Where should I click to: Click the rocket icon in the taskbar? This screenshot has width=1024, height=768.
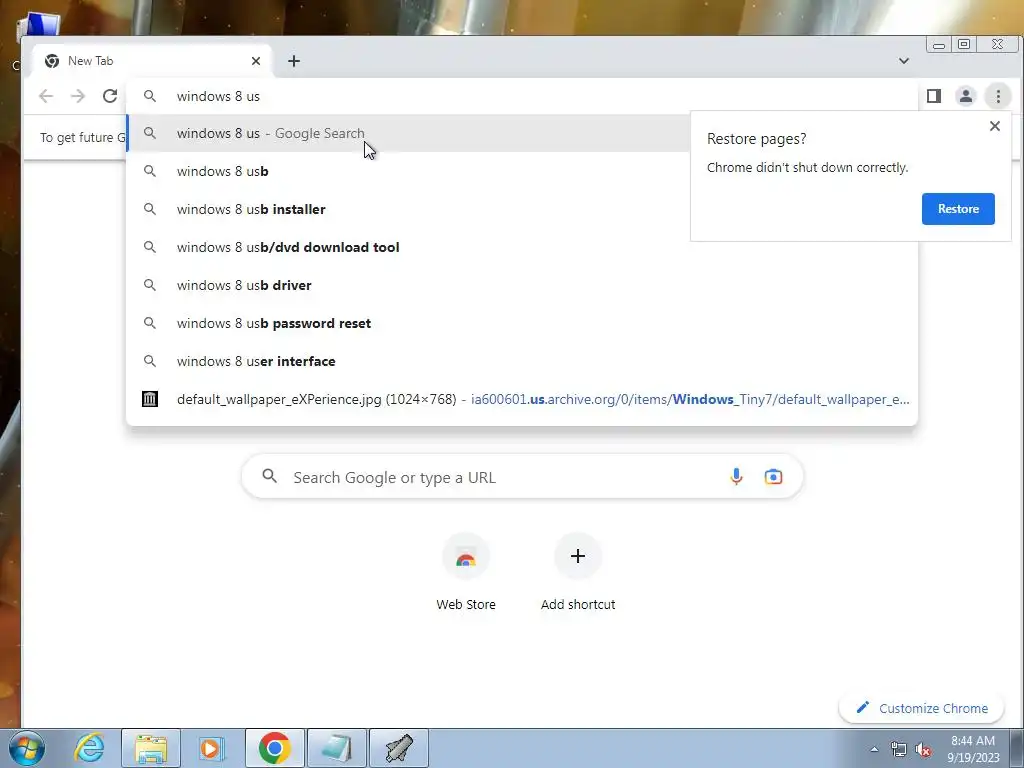[x=399, y=748]
